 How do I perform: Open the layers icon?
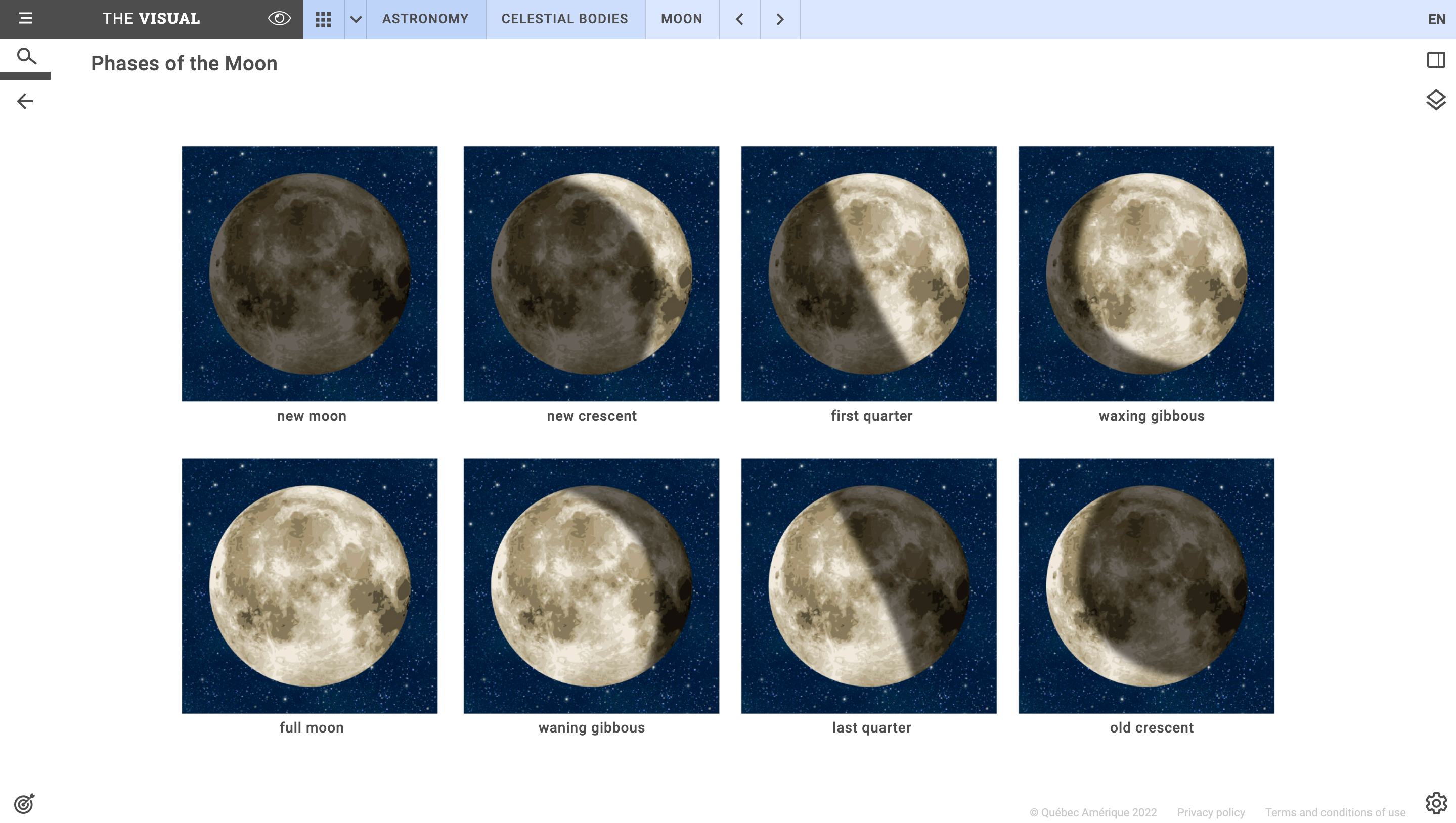pyautogui.click(x=1436, y=100)
